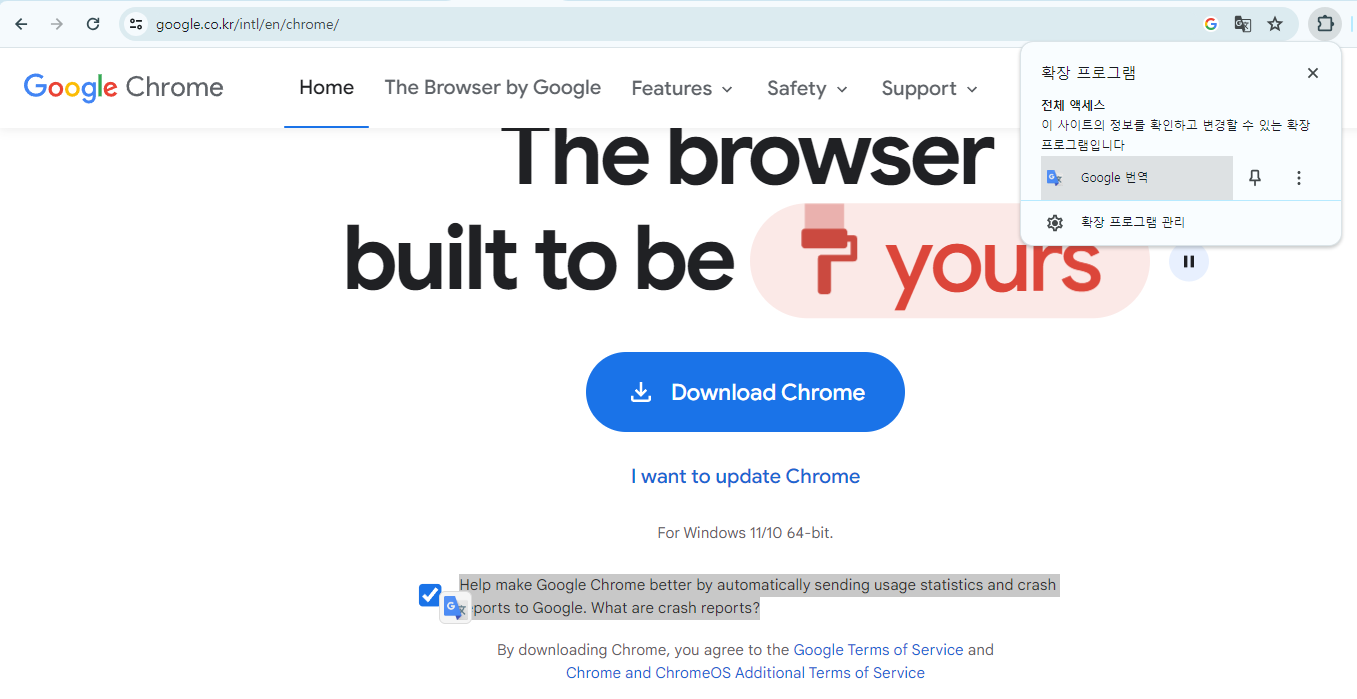The height and width of the screenshot is (699, 1357).
Task: Expand the Safety dropdown menu
Action: click(x=807, y=88)
